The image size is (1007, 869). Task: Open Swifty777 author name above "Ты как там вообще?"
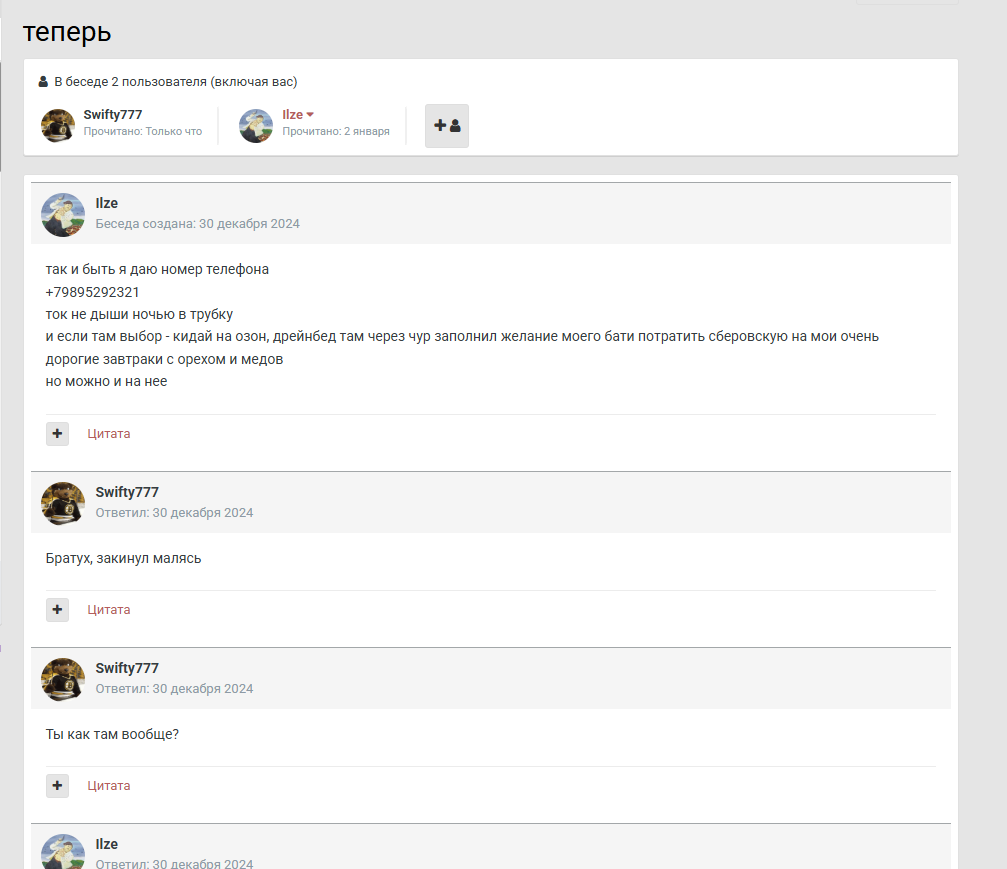point(127,669)
